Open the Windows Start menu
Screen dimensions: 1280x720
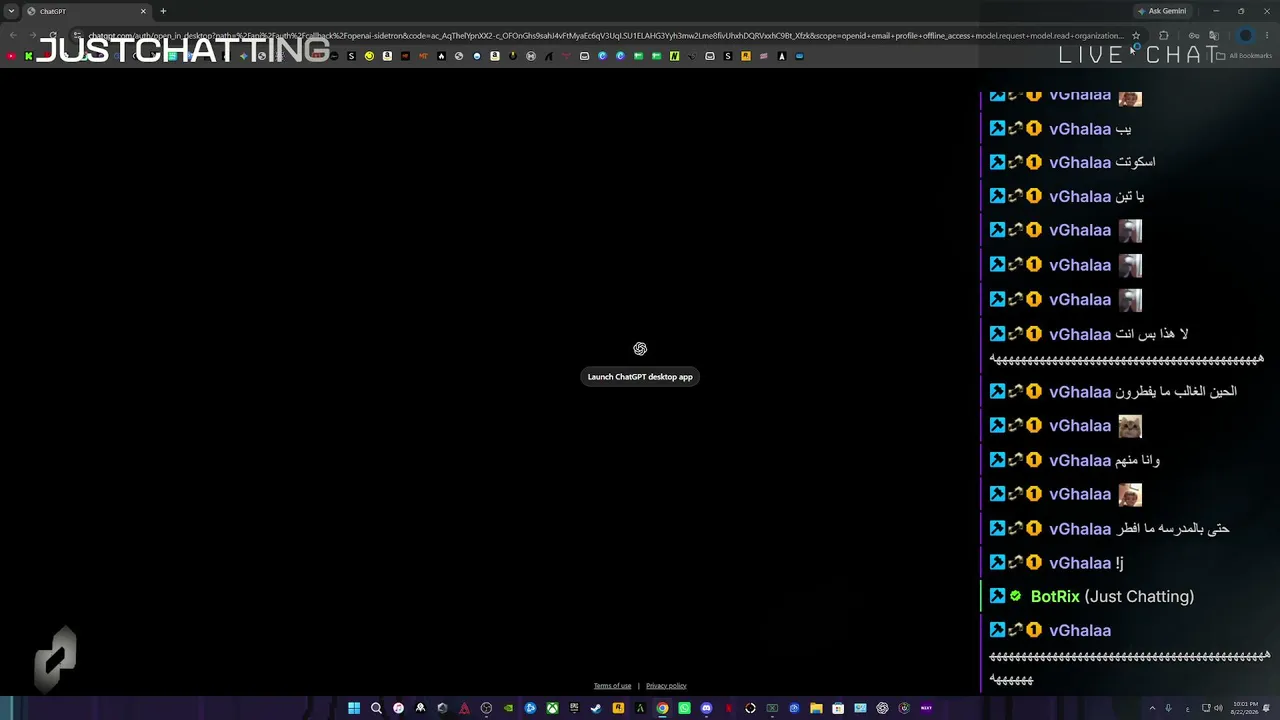point(354,708)
